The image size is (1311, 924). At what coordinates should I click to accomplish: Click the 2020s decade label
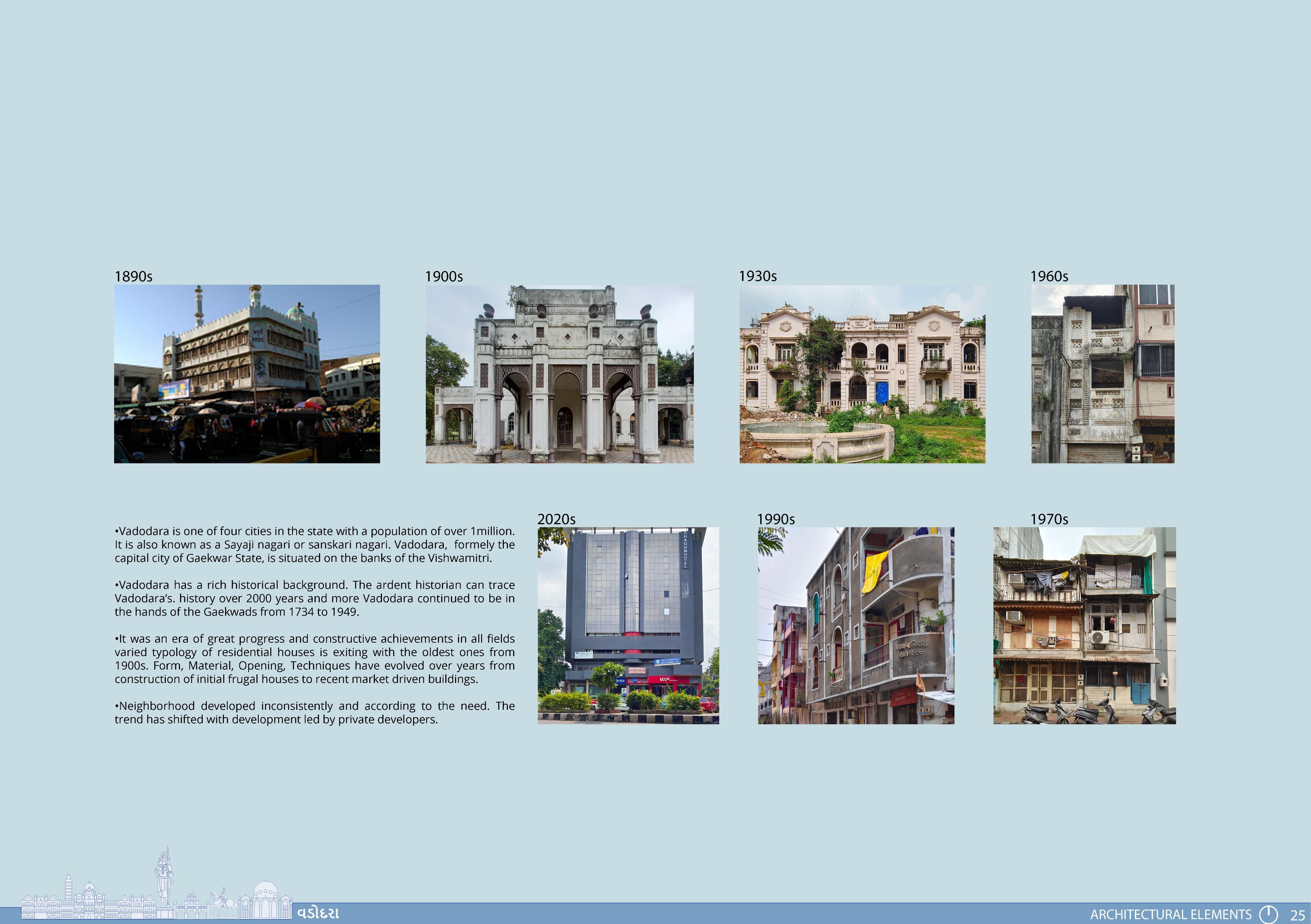pyautogui.click(x=556, y=519)
